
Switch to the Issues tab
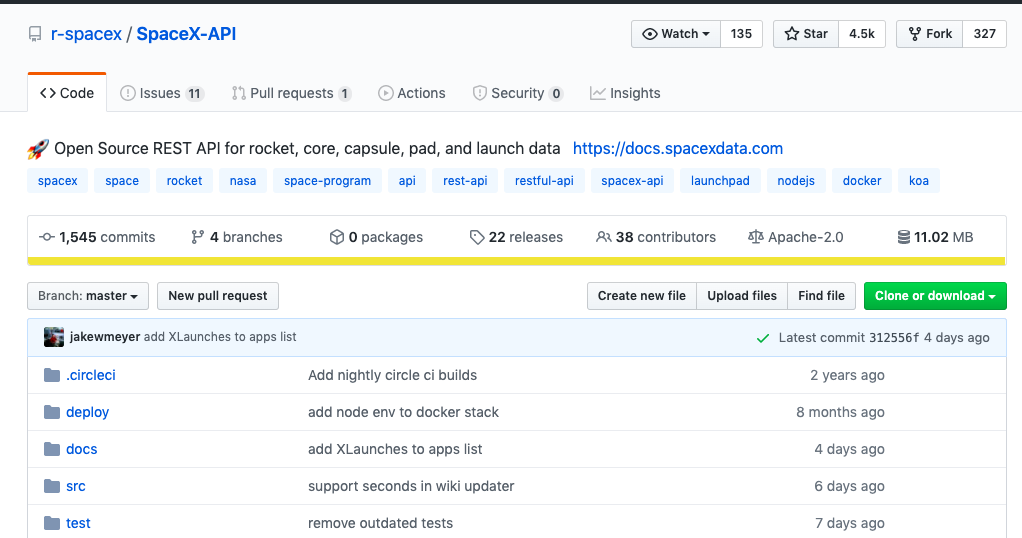tap(161, 93)
